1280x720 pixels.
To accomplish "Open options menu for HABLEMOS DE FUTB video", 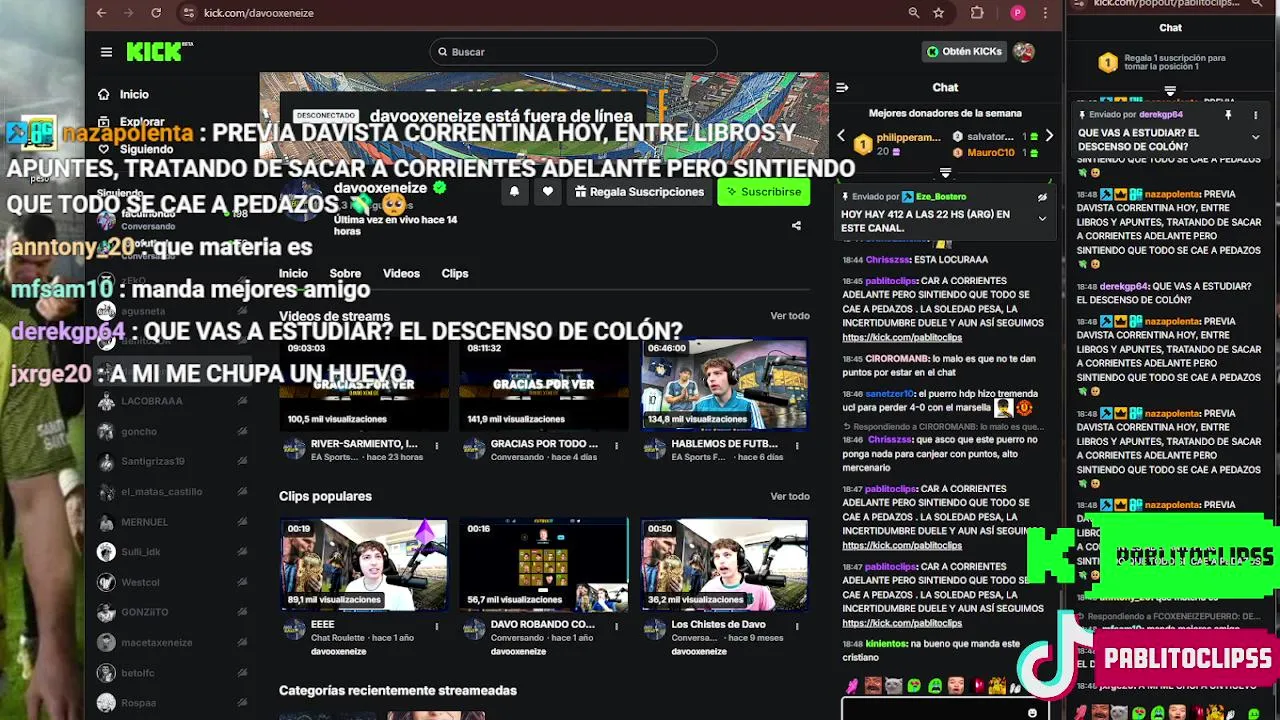I will (x=797, y=445).
